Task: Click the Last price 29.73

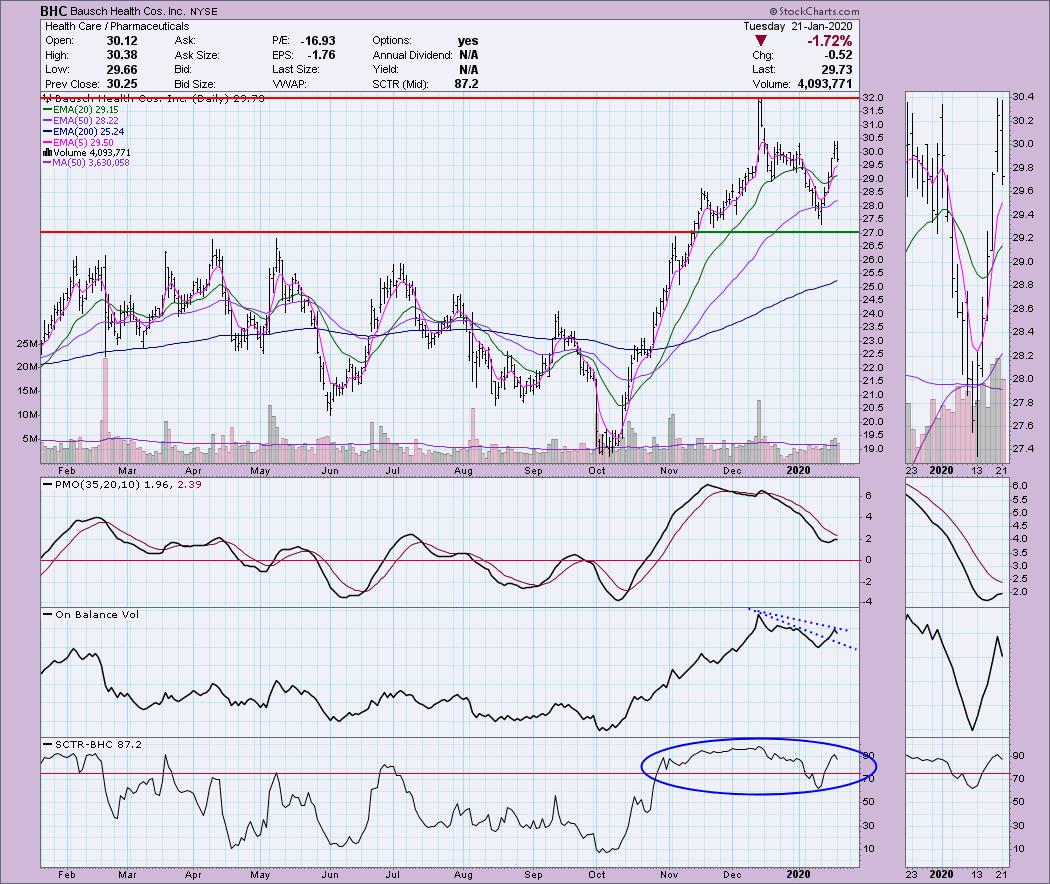Action: [837, 70]
